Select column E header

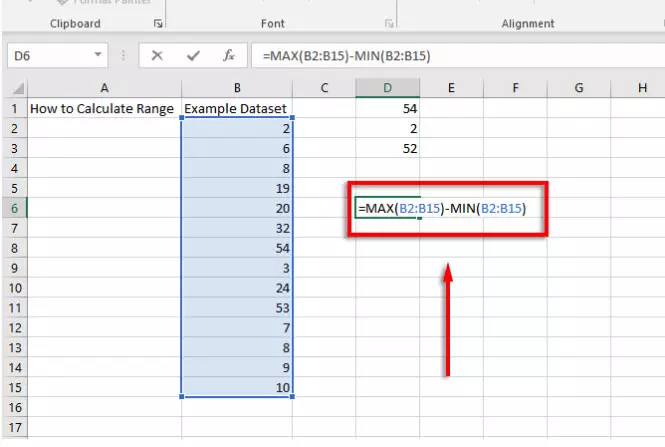(x=451, y=88)
